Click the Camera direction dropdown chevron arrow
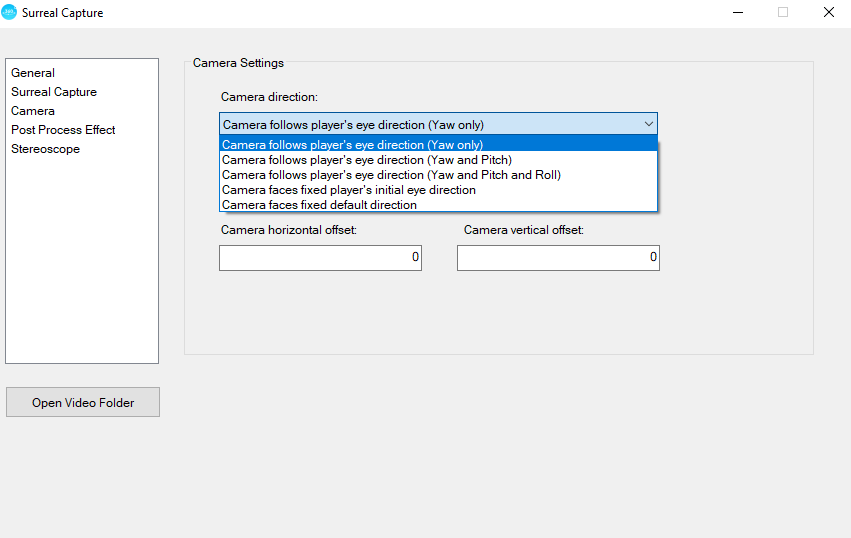This screenshot has width=851, height=538. 648,124
